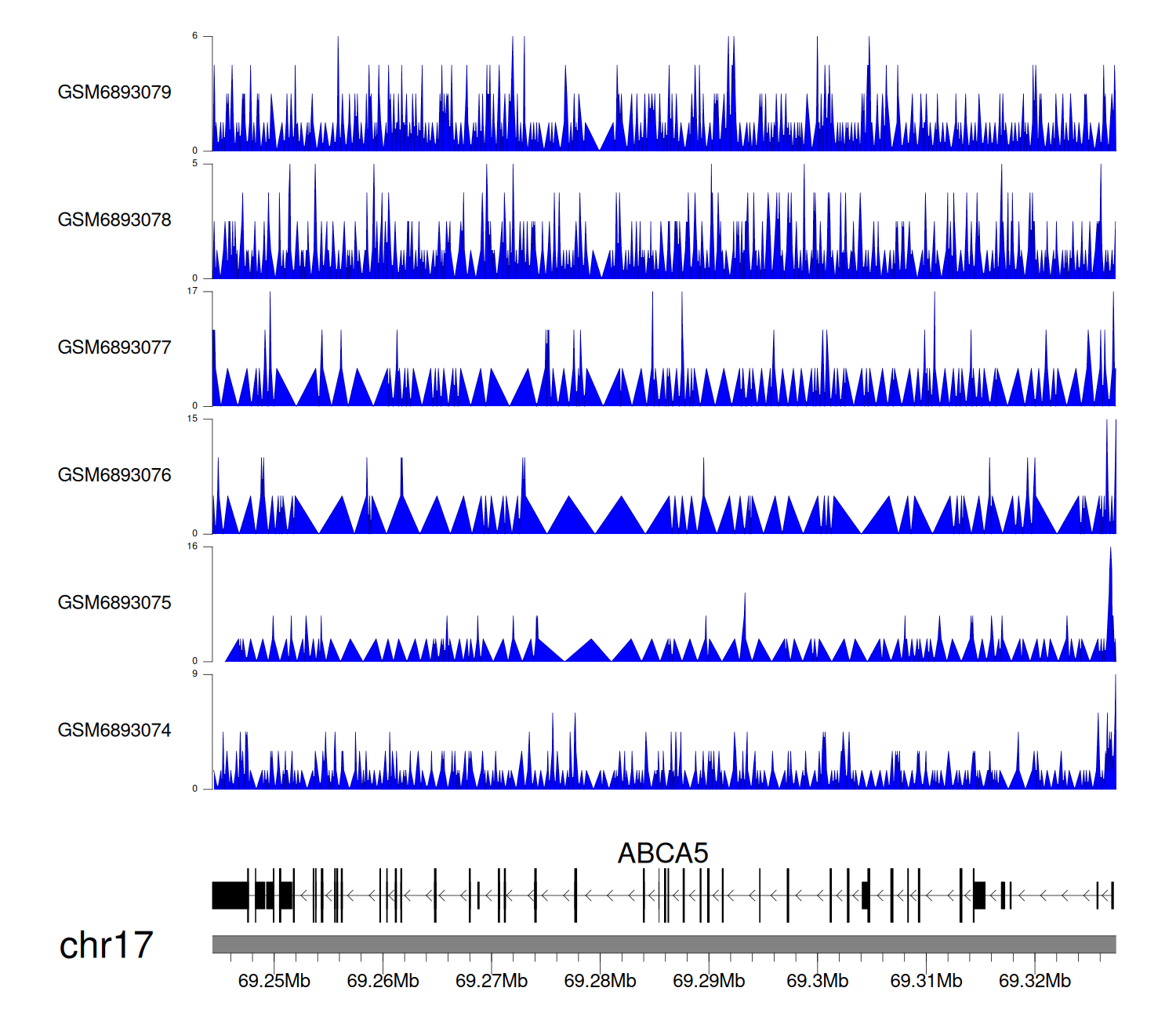The height and width of the screenshot is (1035, 1176).
Task: Click the 69.32Mb position label
Action: coord(1034,981)
